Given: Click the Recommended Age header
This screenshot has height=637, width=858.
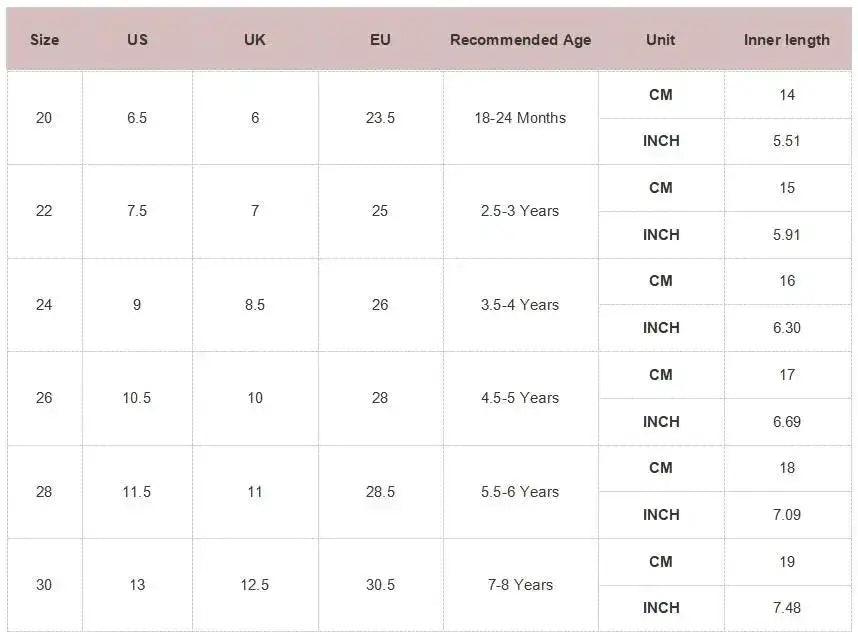Looking at the screenshot, I should 520,40.
